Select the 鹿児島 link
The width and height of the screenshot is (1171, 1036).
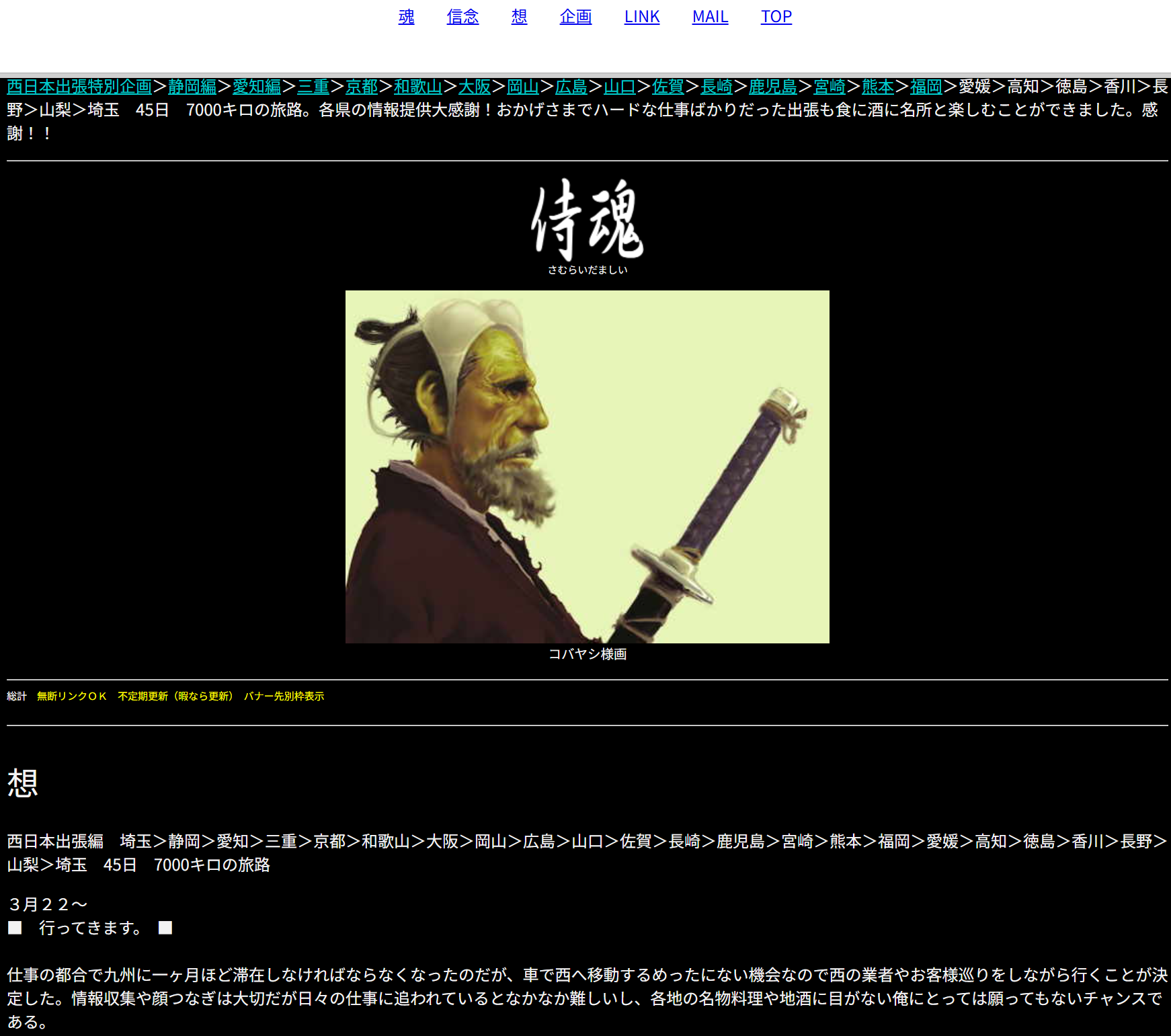pyautogui.click(x=773, y=87)
